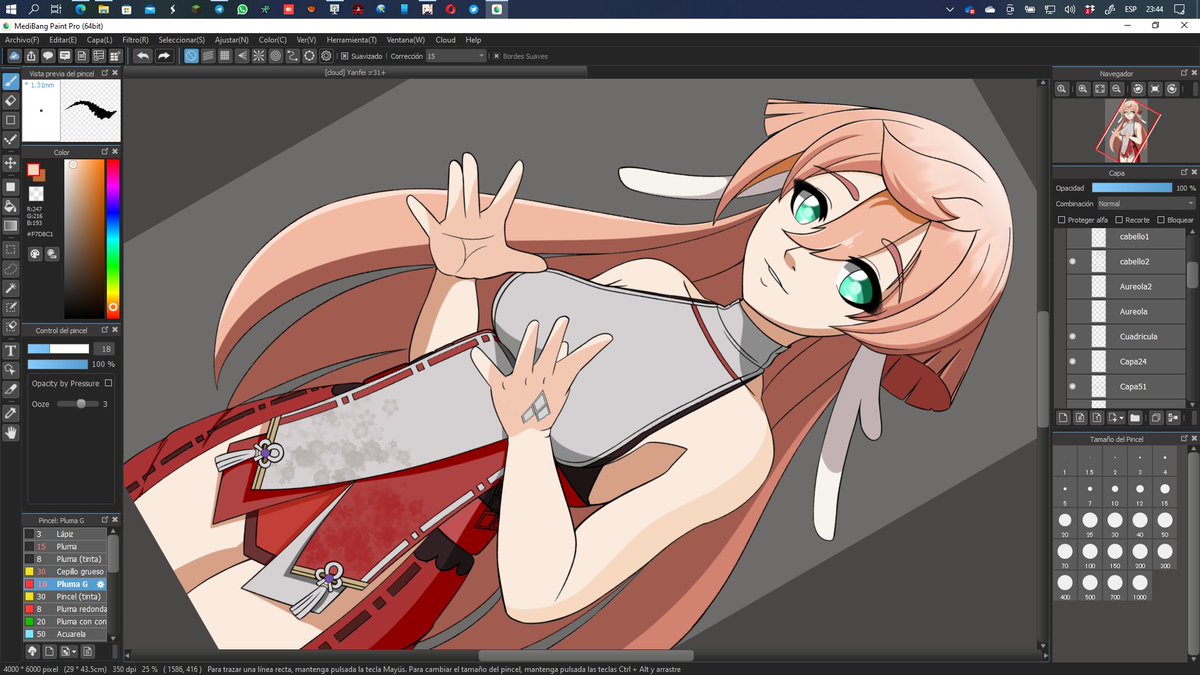Hide the Capa24 layer

(x=1072, y=361)
